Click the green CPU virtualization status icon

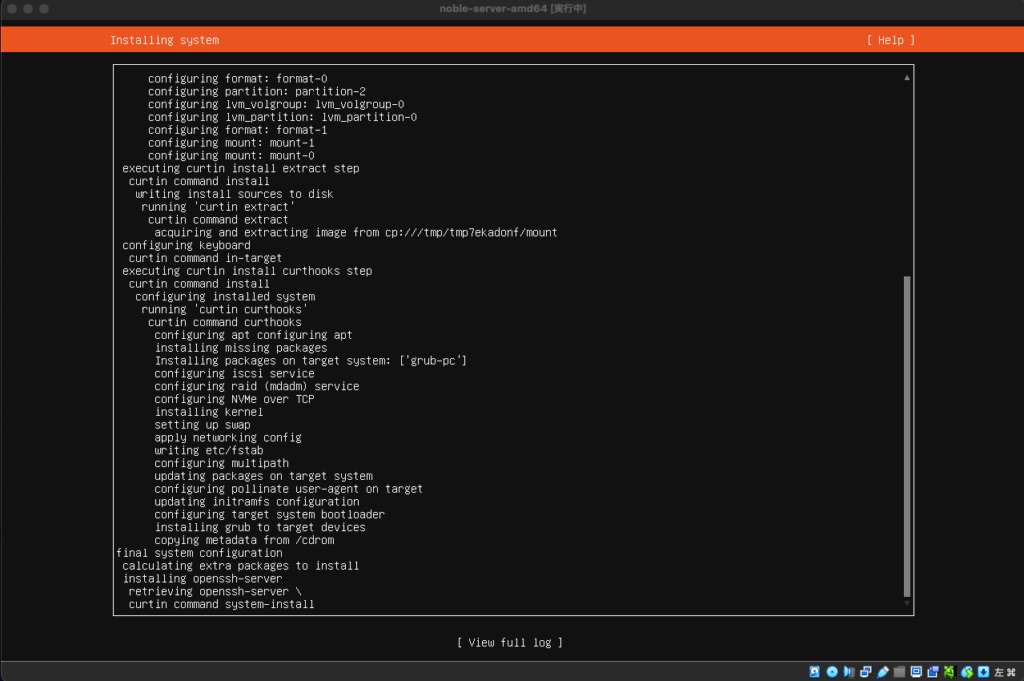coord(949,672)
